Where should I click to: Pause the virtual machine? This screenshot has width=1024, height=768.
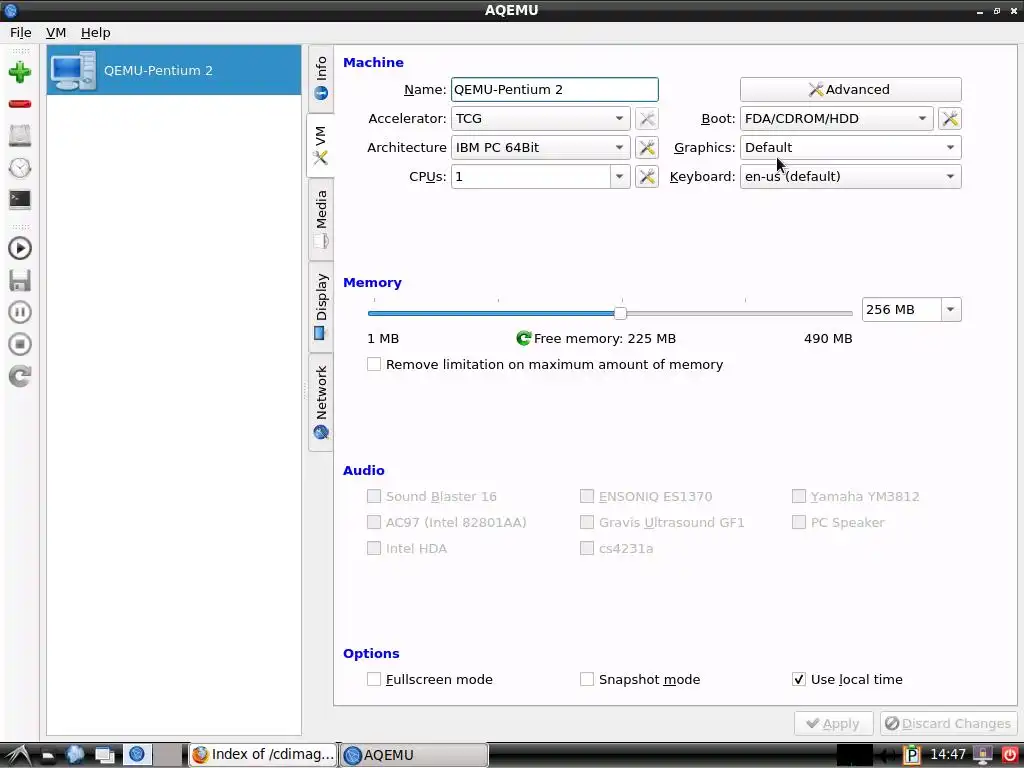click(x=20, y=312)
